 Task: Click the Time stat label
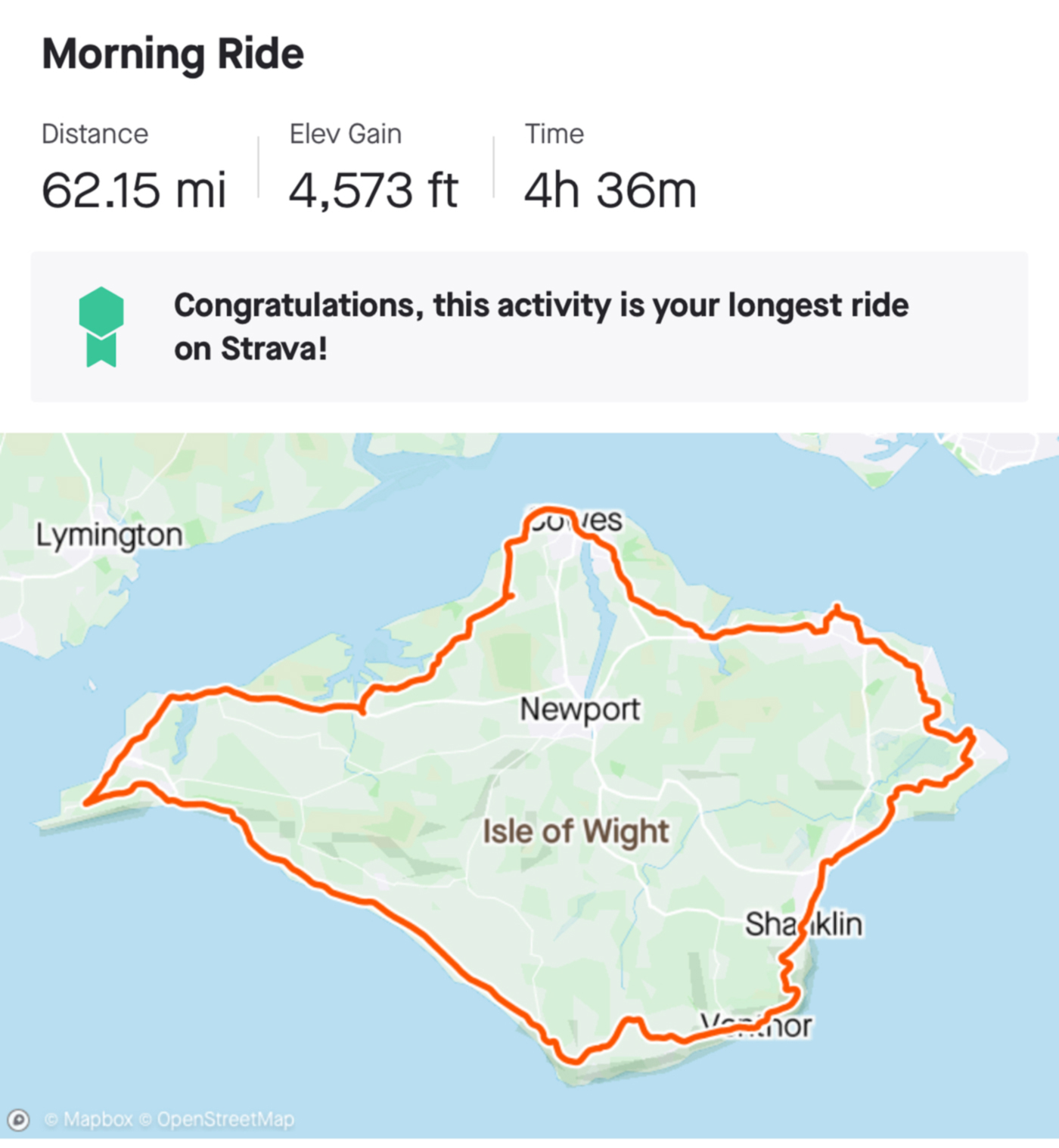click(554, 134)
